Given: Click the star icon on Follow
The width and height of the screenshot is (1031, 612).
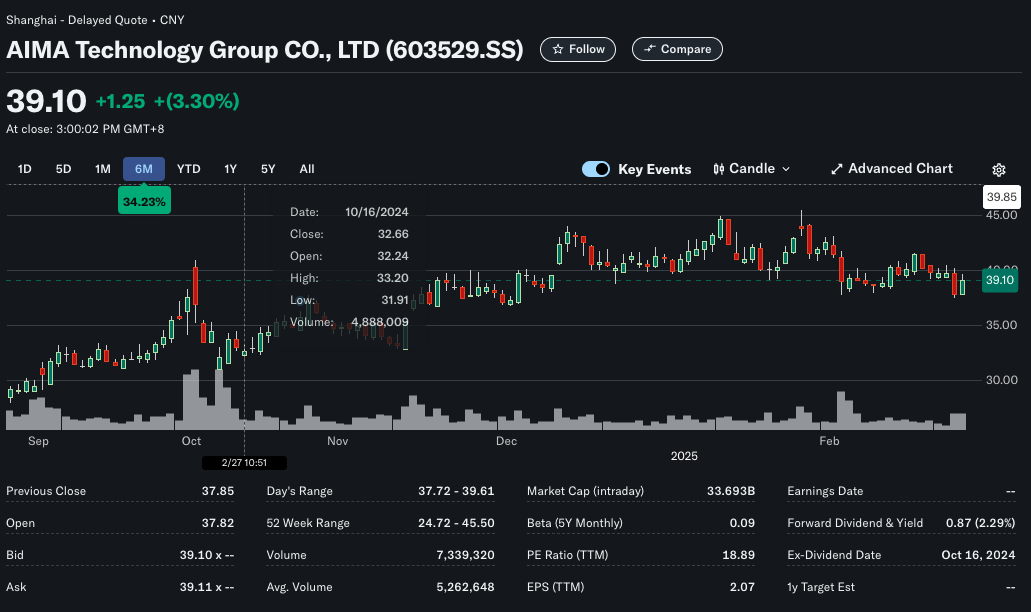Looking at the screenshot, I should coord(558,49).
